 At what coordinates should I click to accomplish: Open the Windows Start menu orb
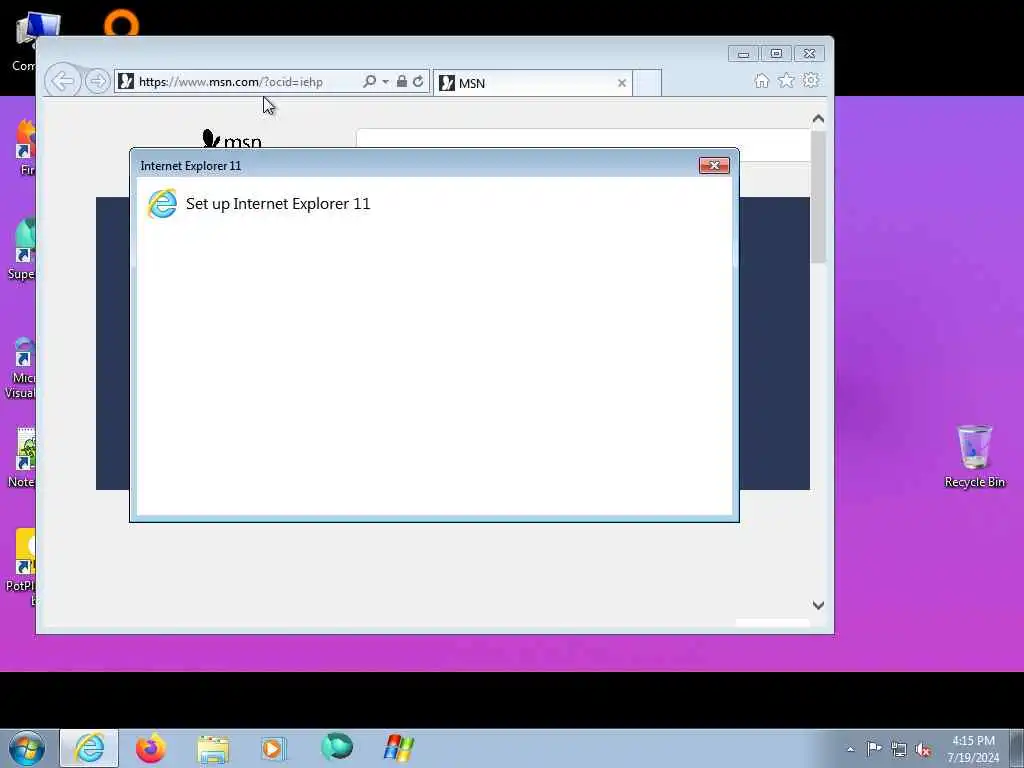[x=27, y=748]
